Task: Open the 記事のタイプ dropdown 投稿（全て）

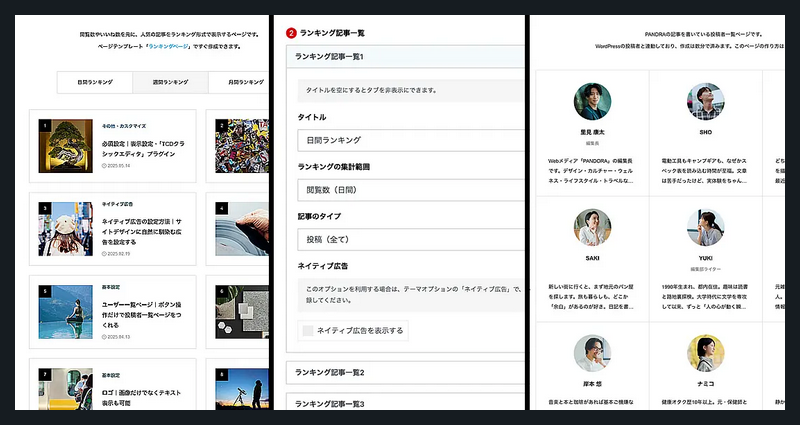Action: 411,239
